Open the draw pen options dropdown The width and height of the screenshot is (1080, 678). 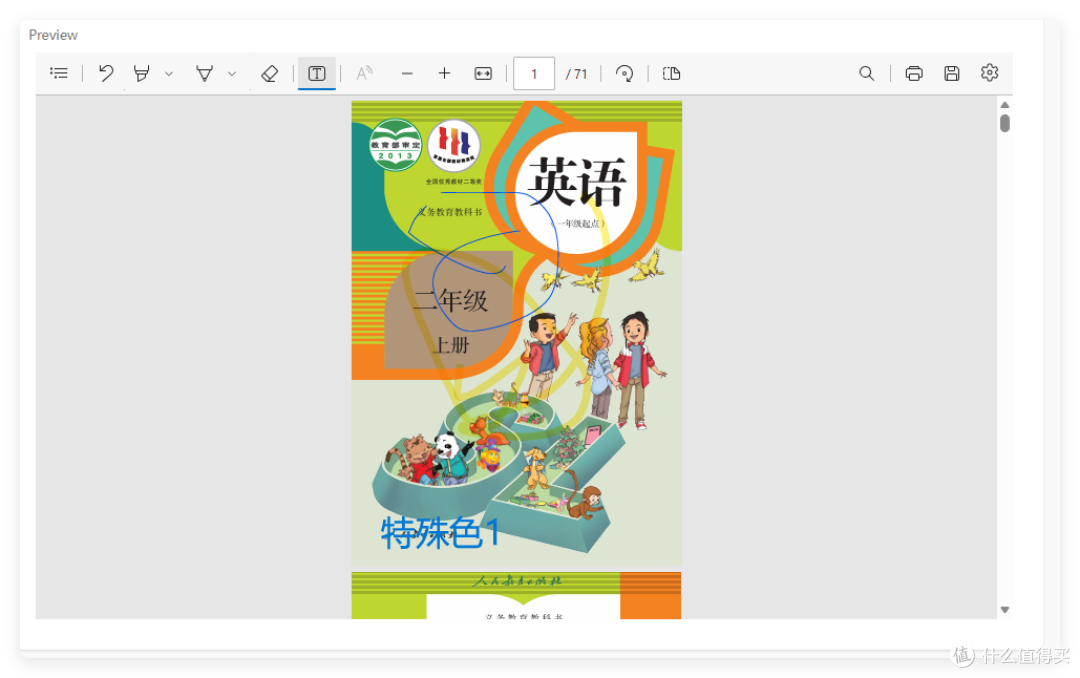coord(232,73)
